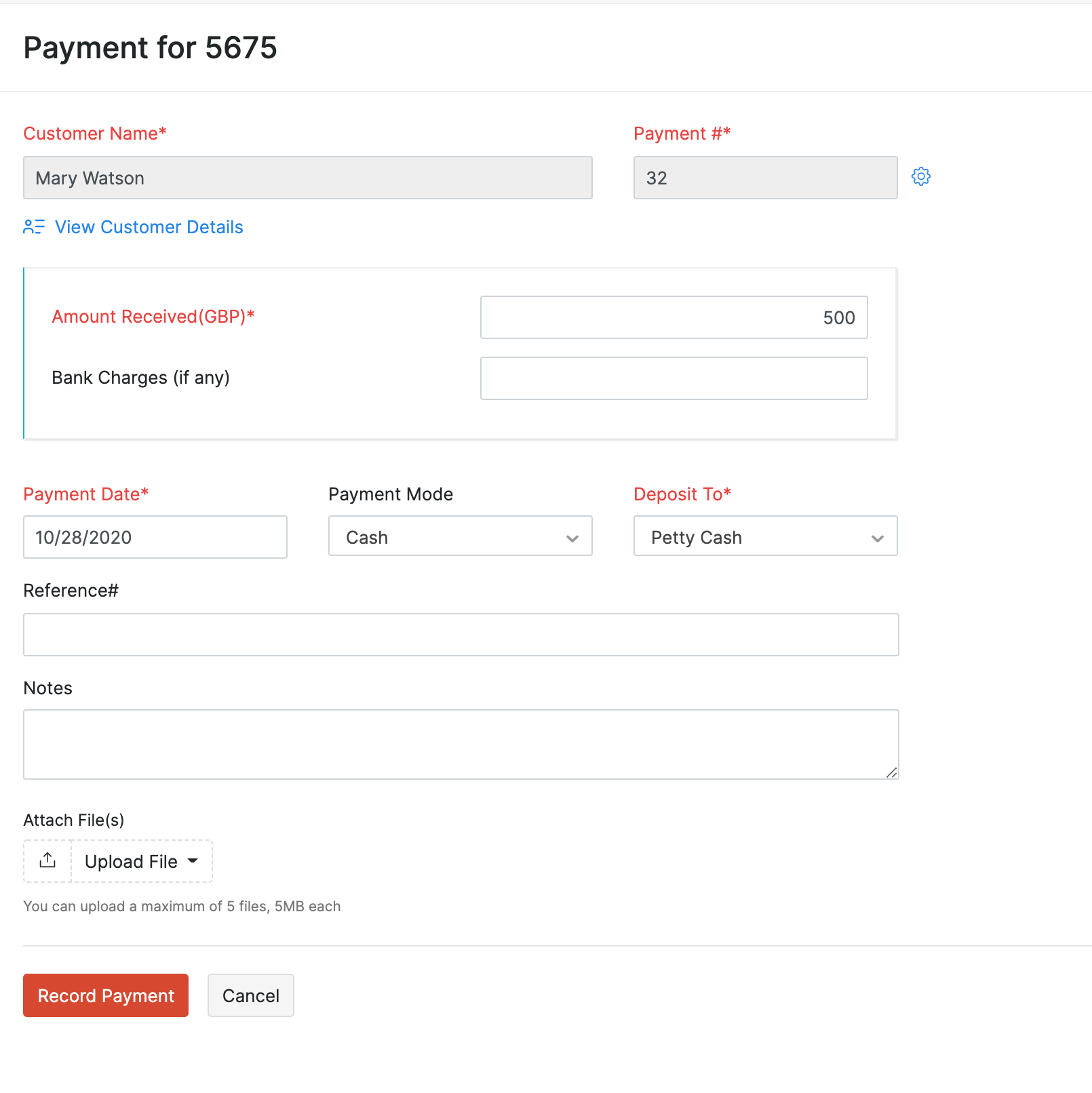Cancel the payment form
Screen dimensions: 1092x1093
coord(250,995)
